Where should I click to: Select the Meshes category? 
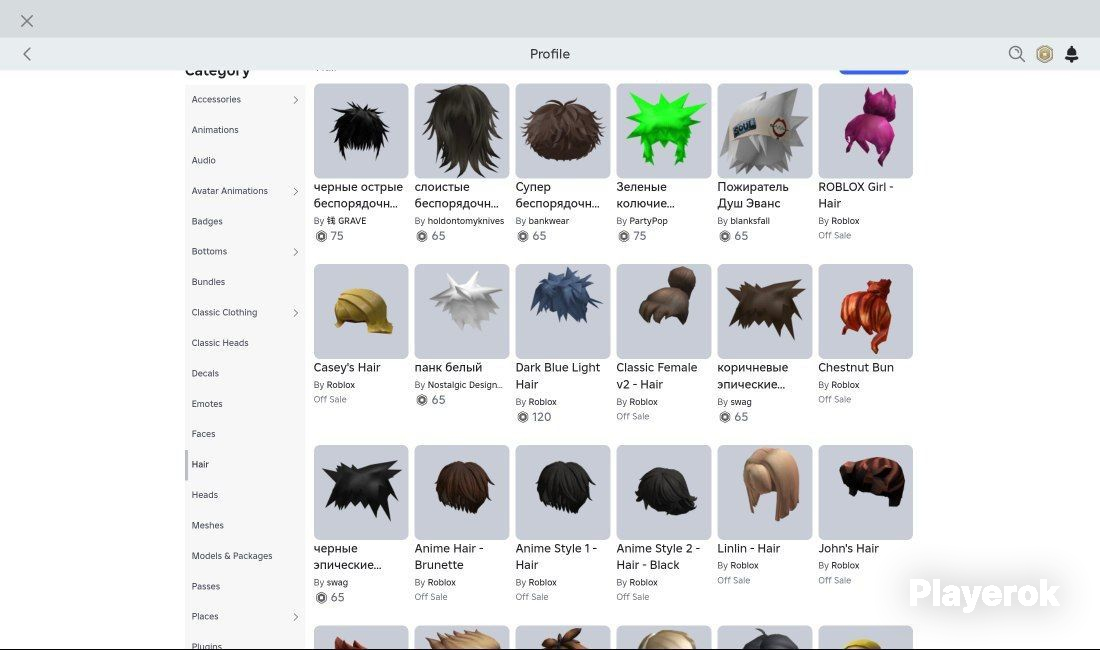pos(208,525)
